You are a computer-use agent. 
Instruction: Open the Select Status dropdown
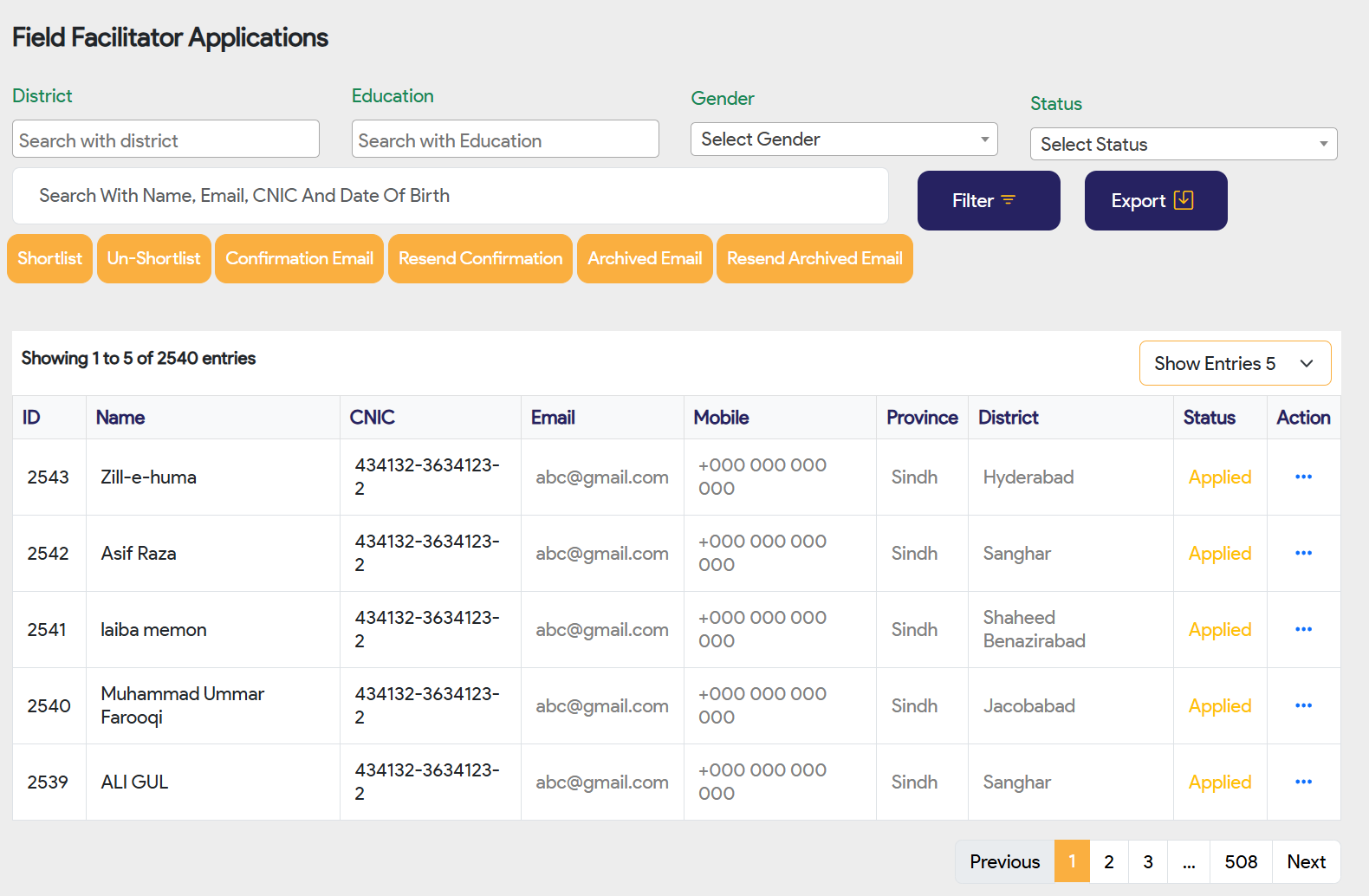1183,145
